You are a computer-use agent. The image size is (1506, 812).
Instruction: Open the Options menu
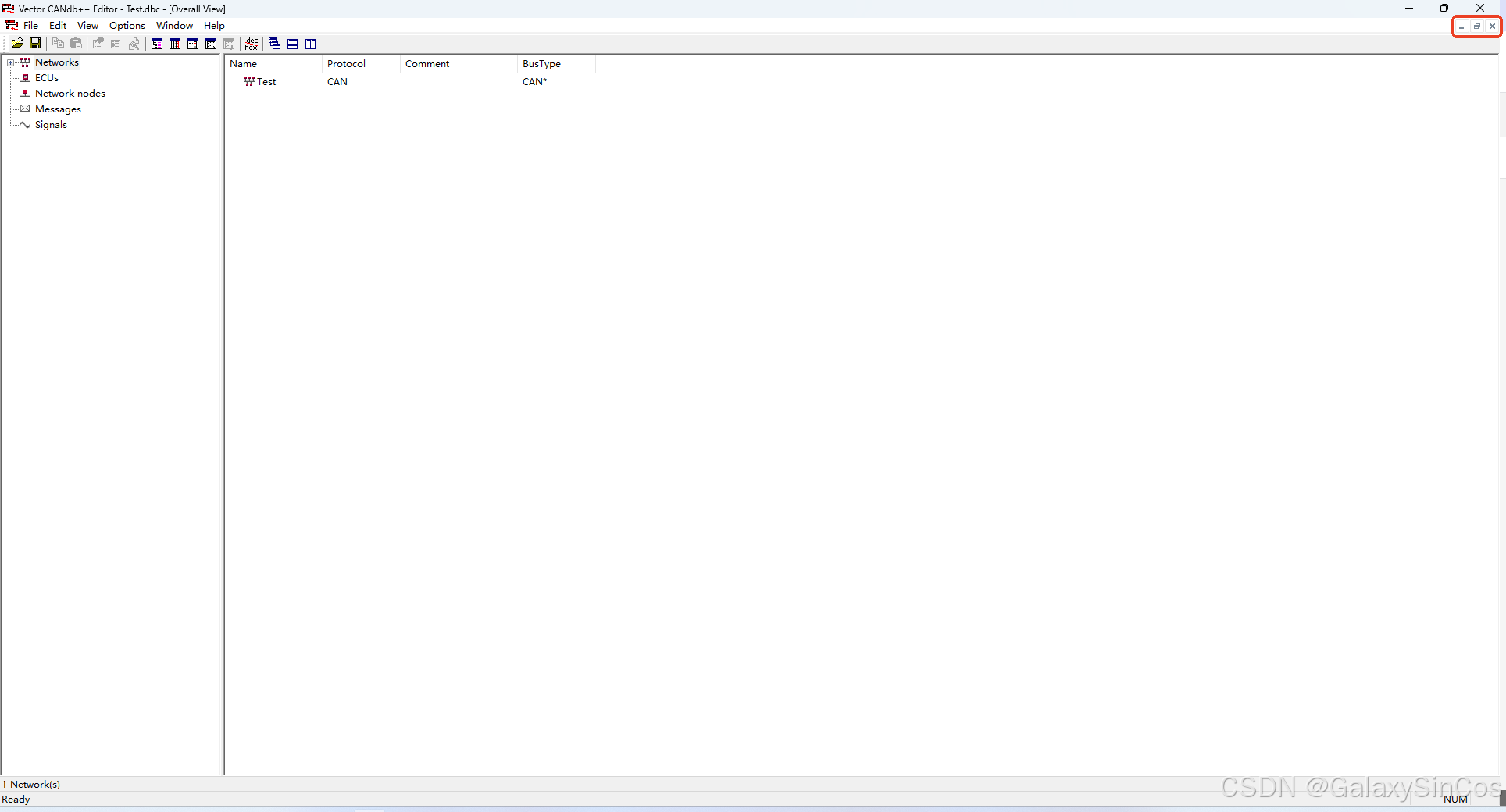tap(127, 26)
